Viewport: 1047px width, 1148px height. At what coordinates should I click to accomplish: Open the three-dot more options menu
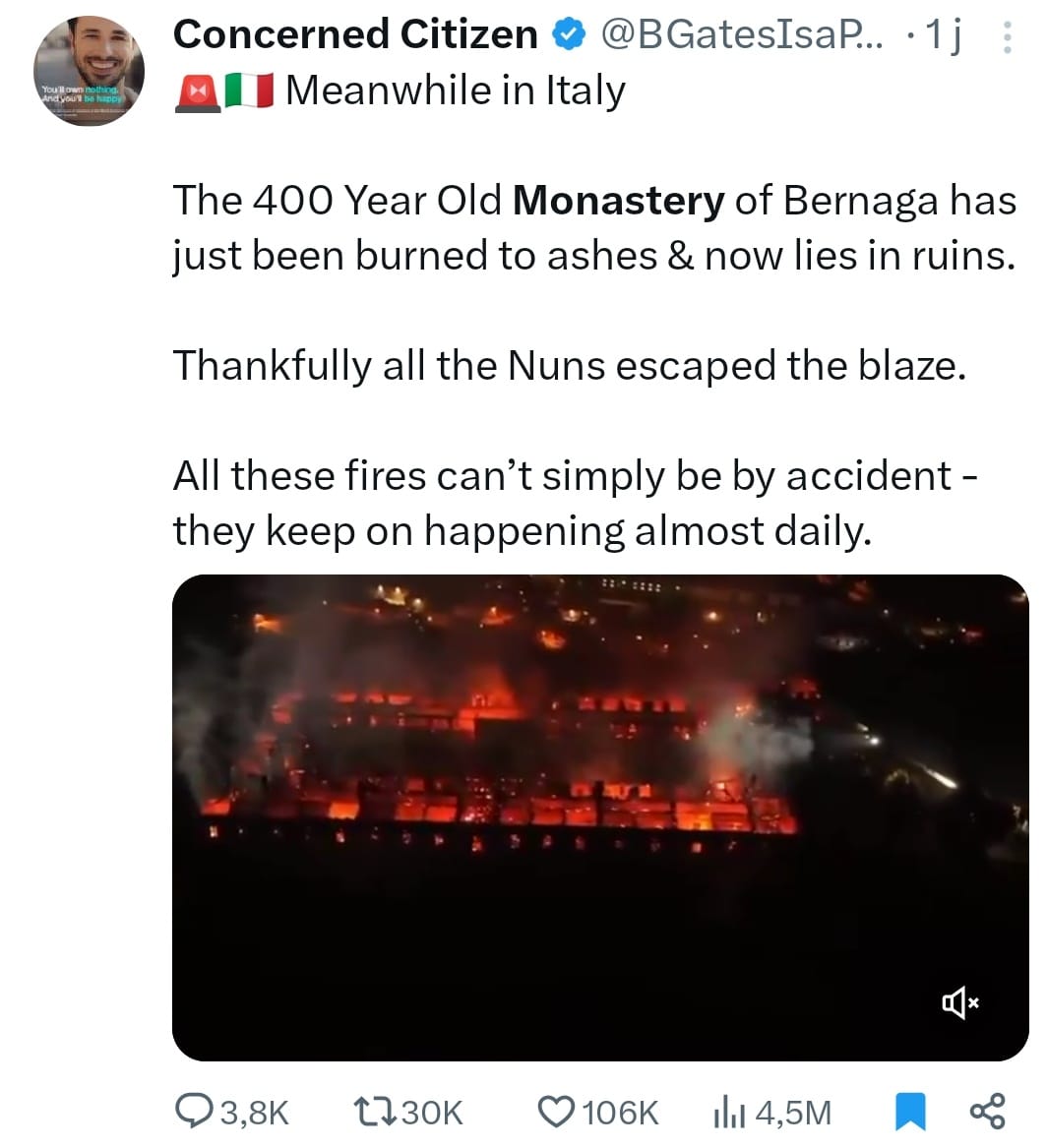[1006, 36]
